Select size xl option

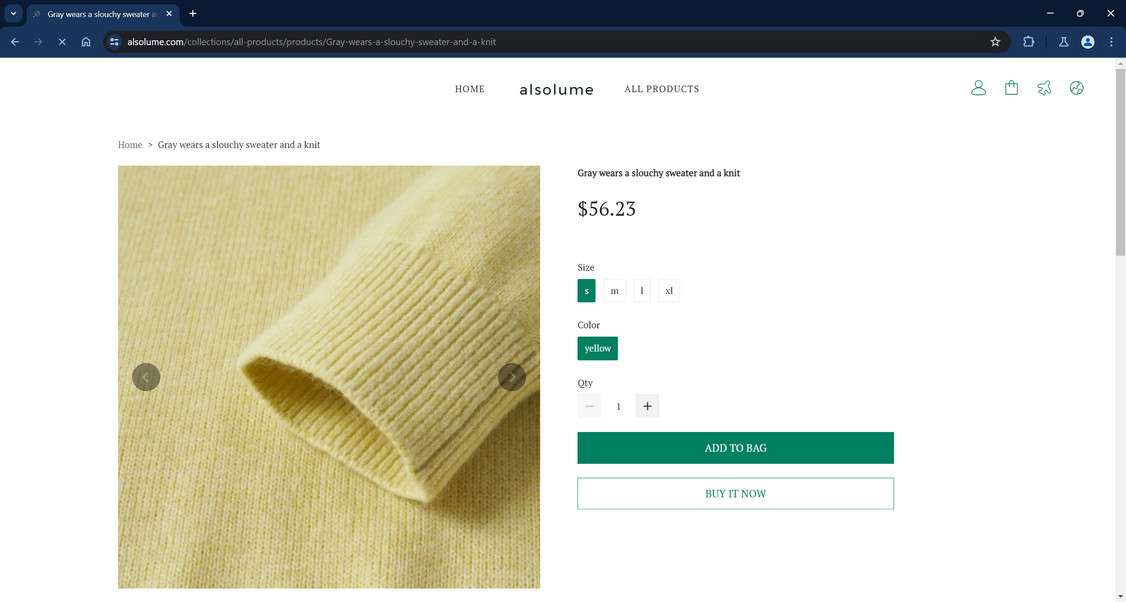pos(669,291)
